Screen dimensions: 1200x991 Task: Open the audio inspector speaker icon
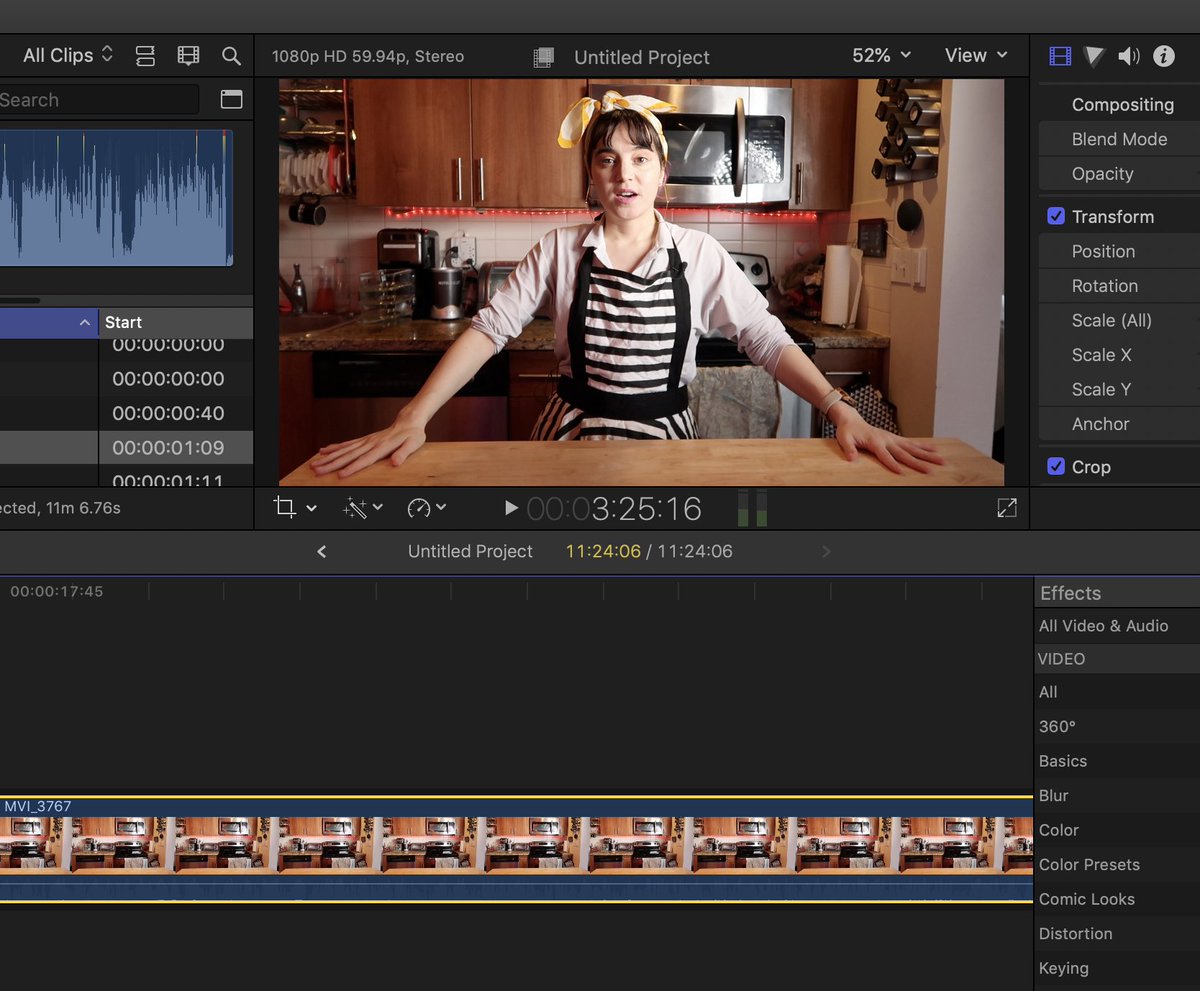click(1129, 56)
